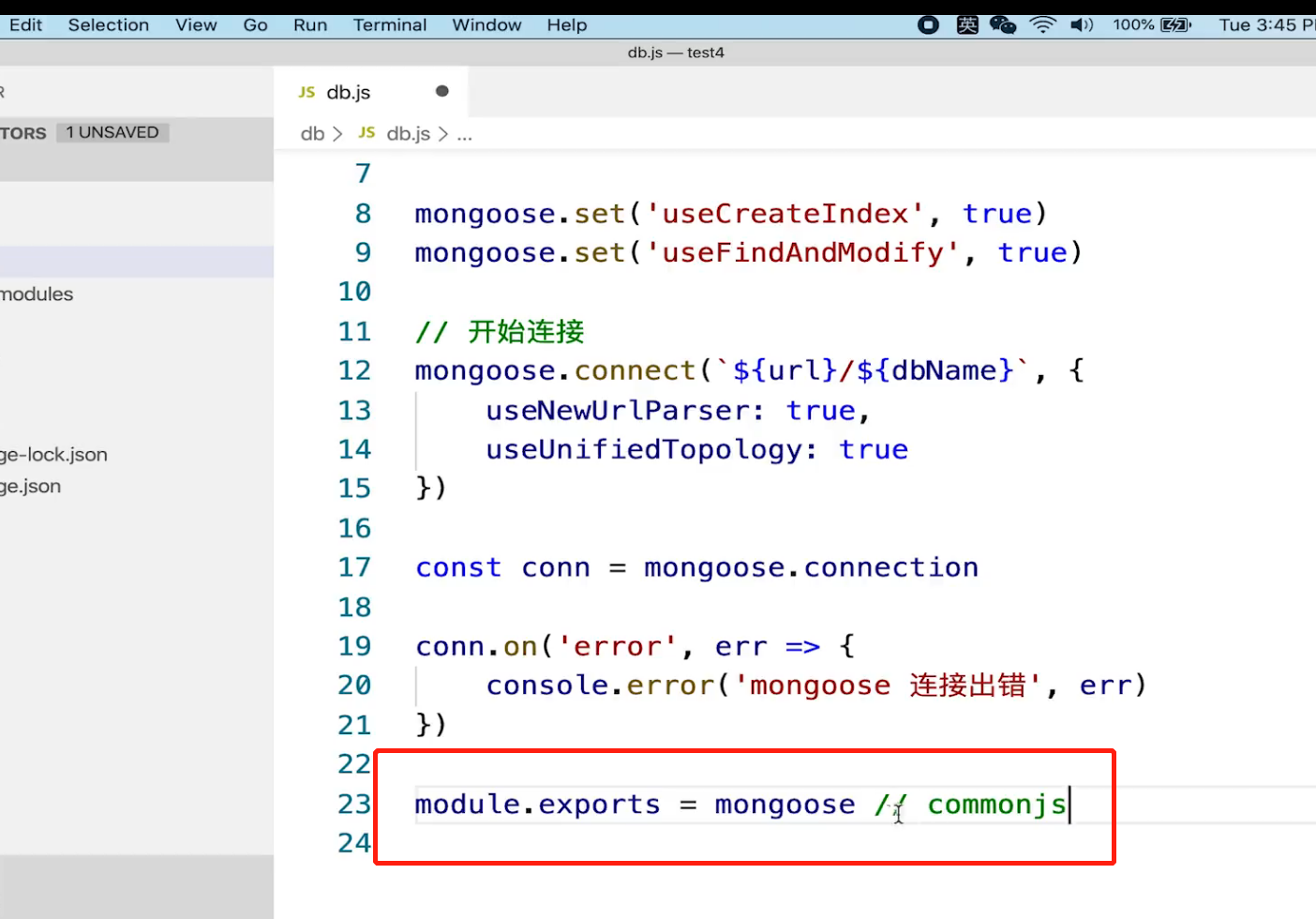Viewport: 1316px width, 919px height.
Task: Click the 1 UNSAVED badge
Action: pos(112,132)
